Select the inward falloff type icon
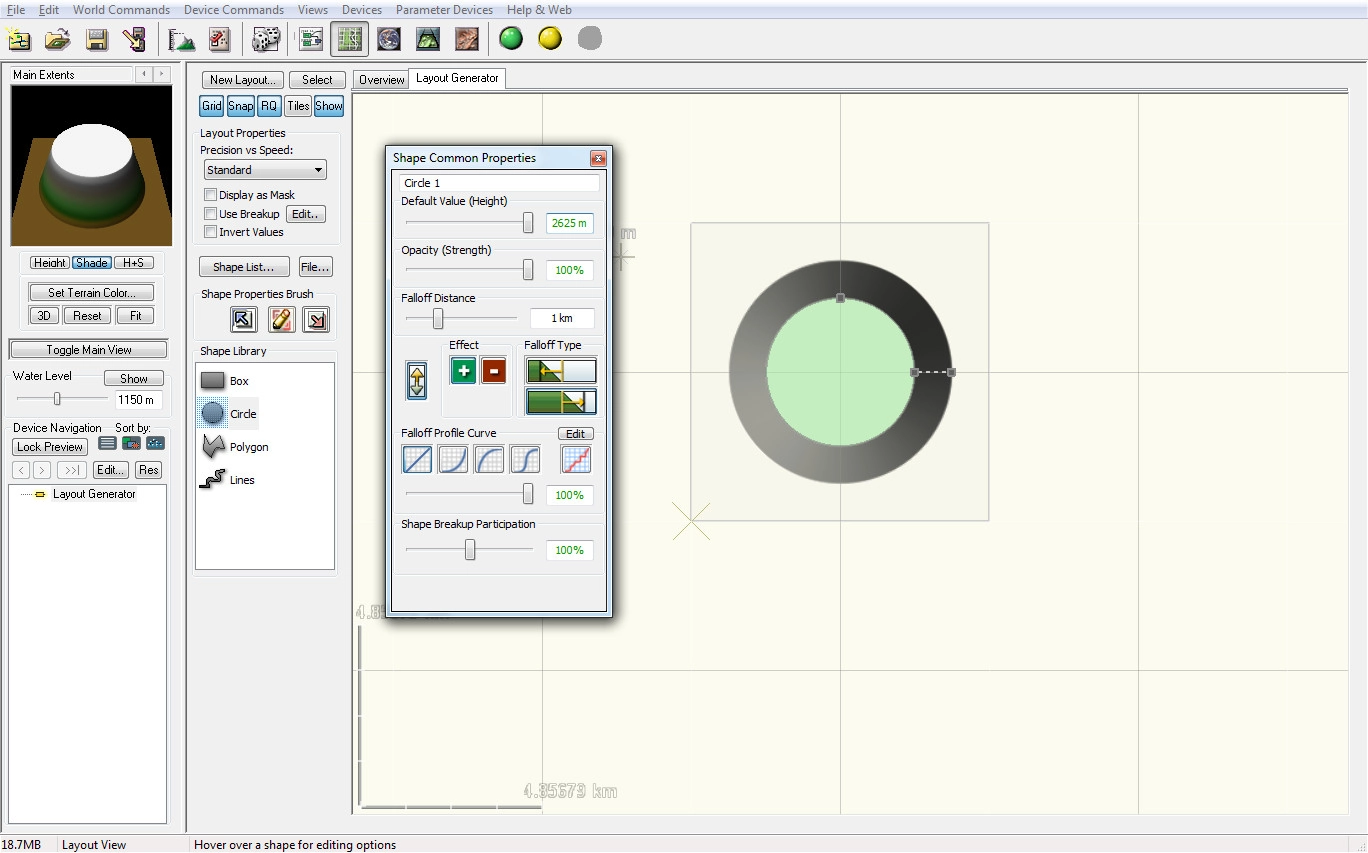 point(561,371)
